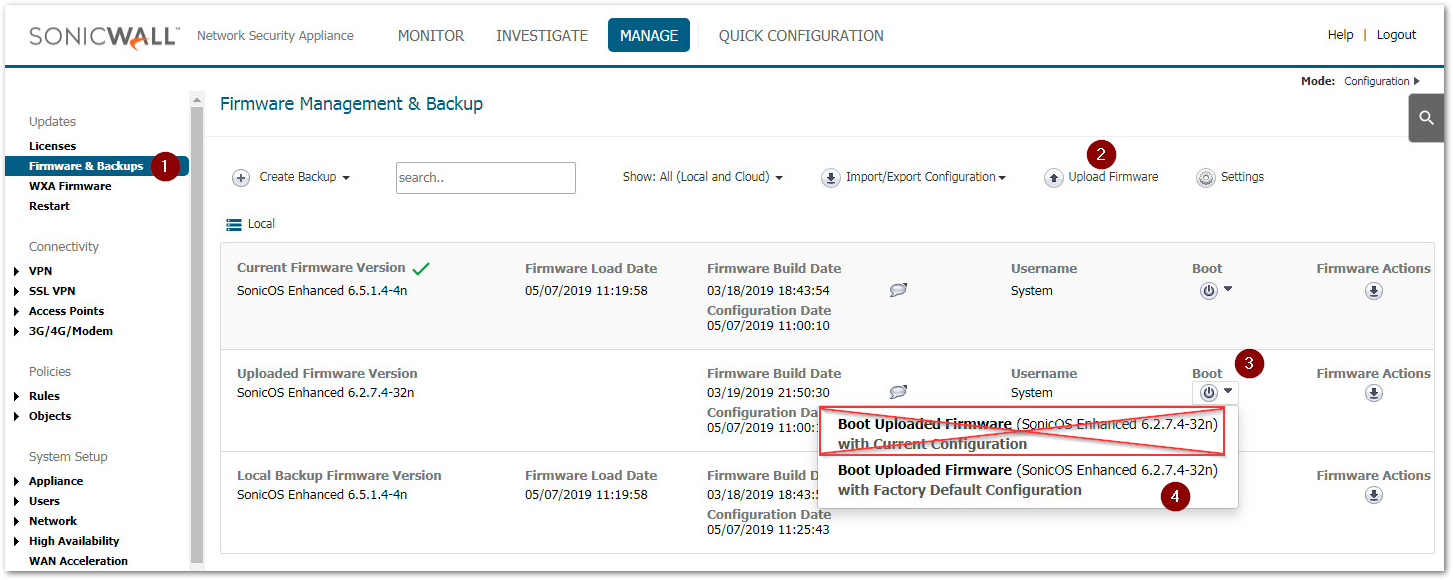Expand the Appliance tree item
Image resolution: width=1453 pixels, height=580 pixels.
click(17, 481)
